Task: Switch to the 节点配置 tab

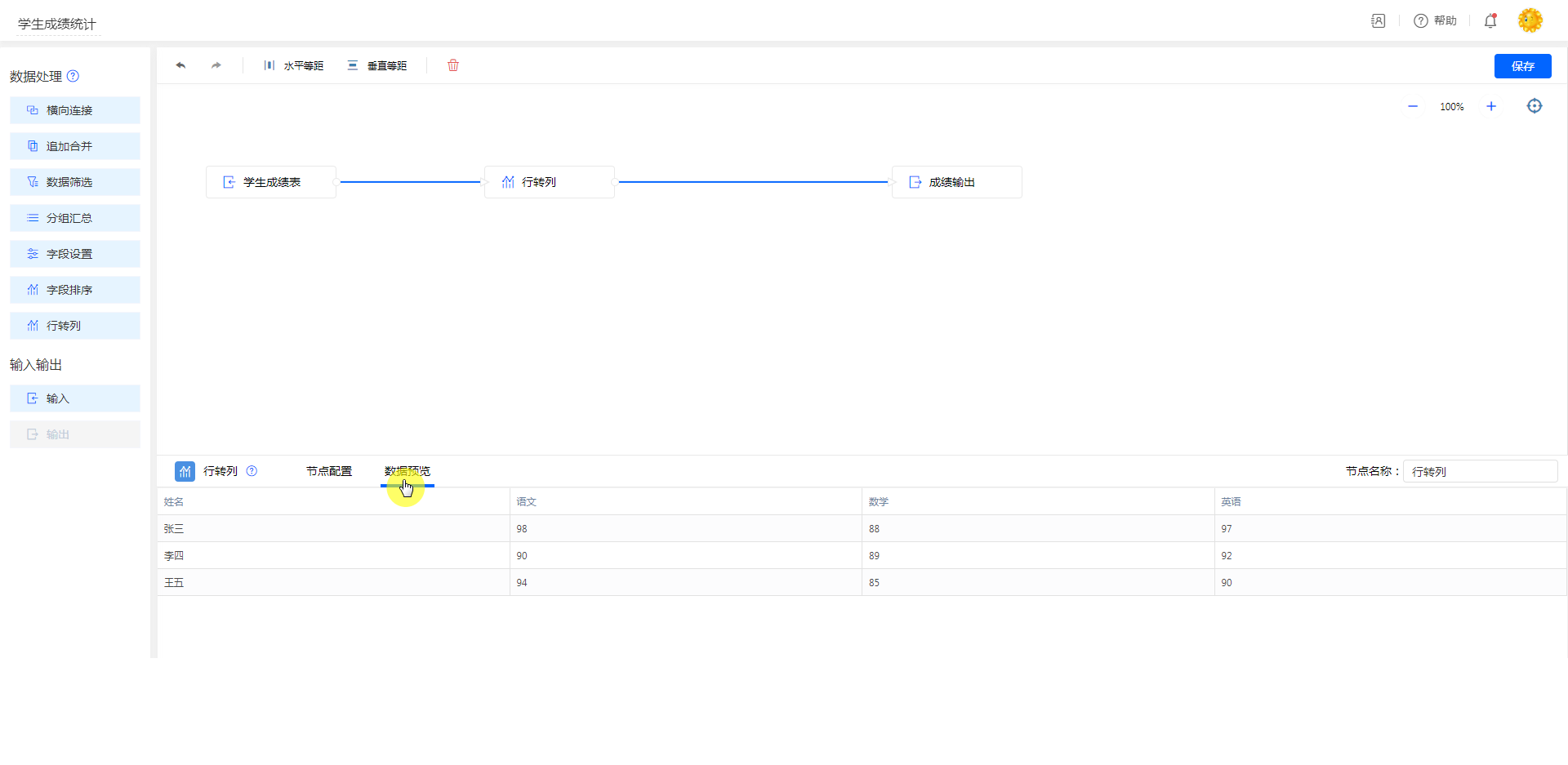Action: [328, 471]
